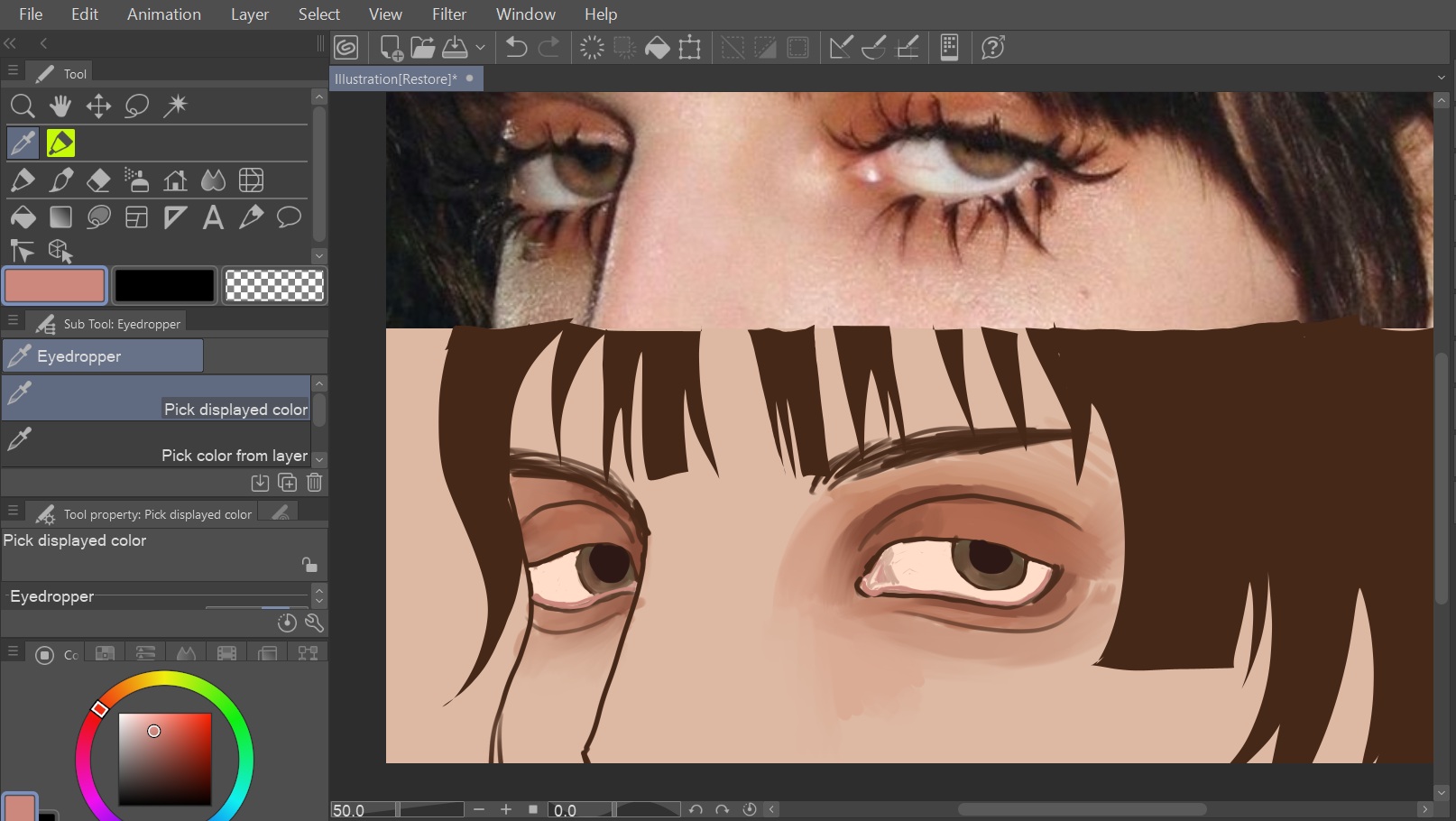Expand the canvas tab list chevron
Screen dimensions: 1456x821
pos(1441,78)
